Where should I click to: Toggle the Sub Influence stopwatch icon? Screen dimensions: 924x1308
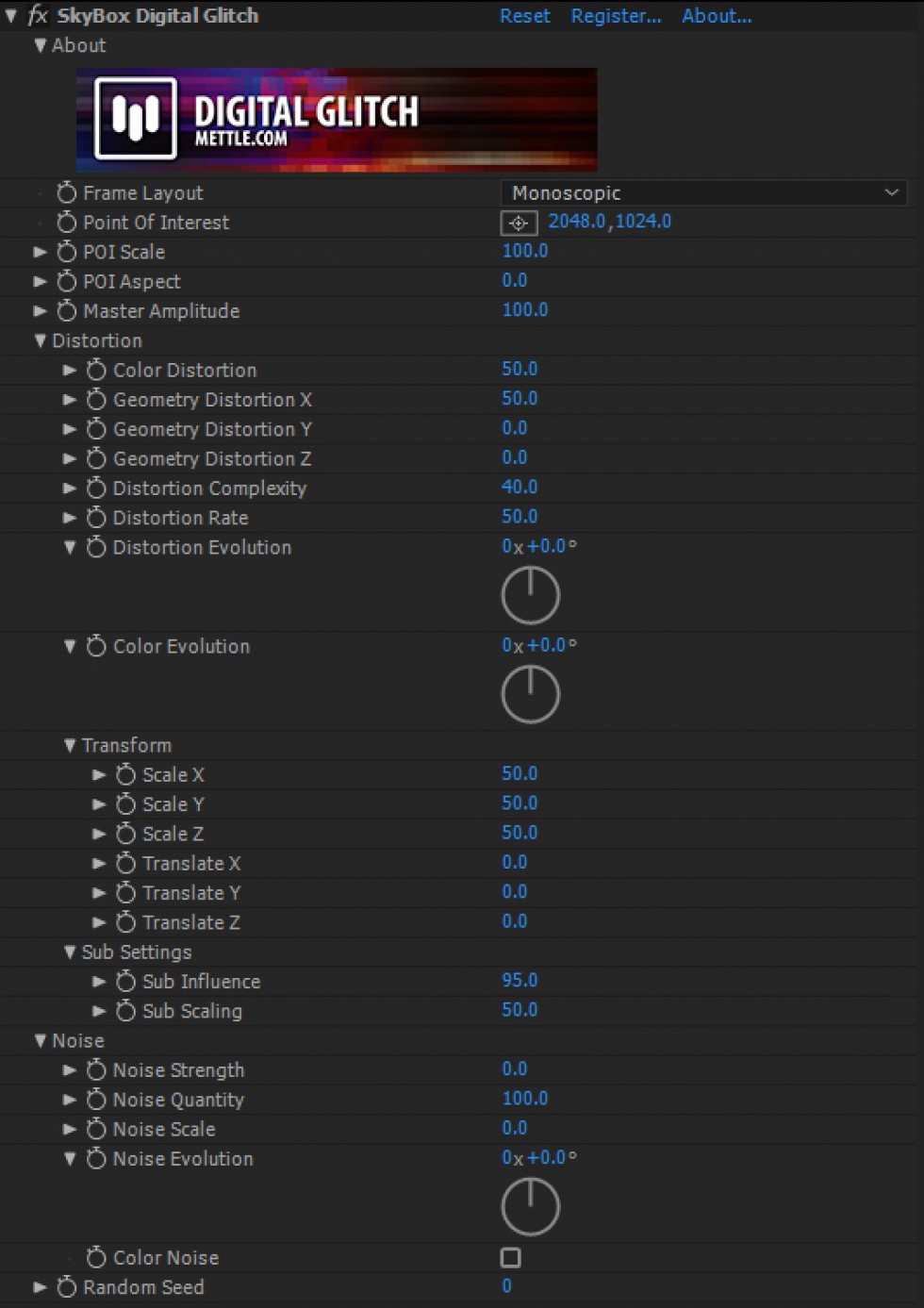click(125, 982)
